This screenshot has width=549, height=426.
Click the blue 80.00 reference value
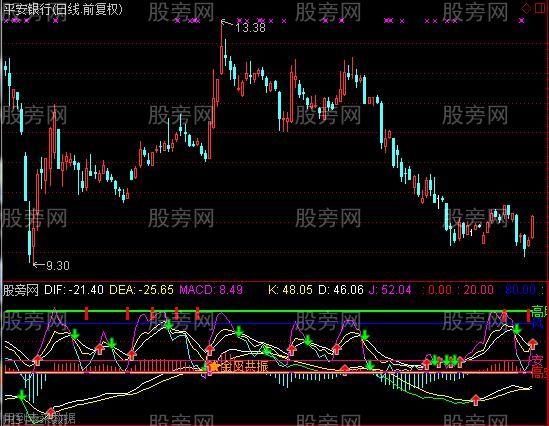pyautogui.click(x=521, y=290)
